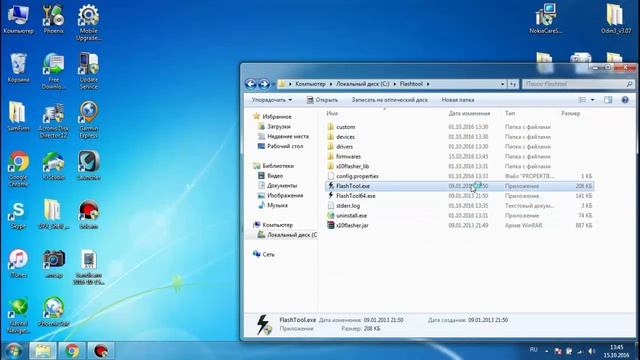Open Explorer help question-mark icon

[x=625, y=100]
